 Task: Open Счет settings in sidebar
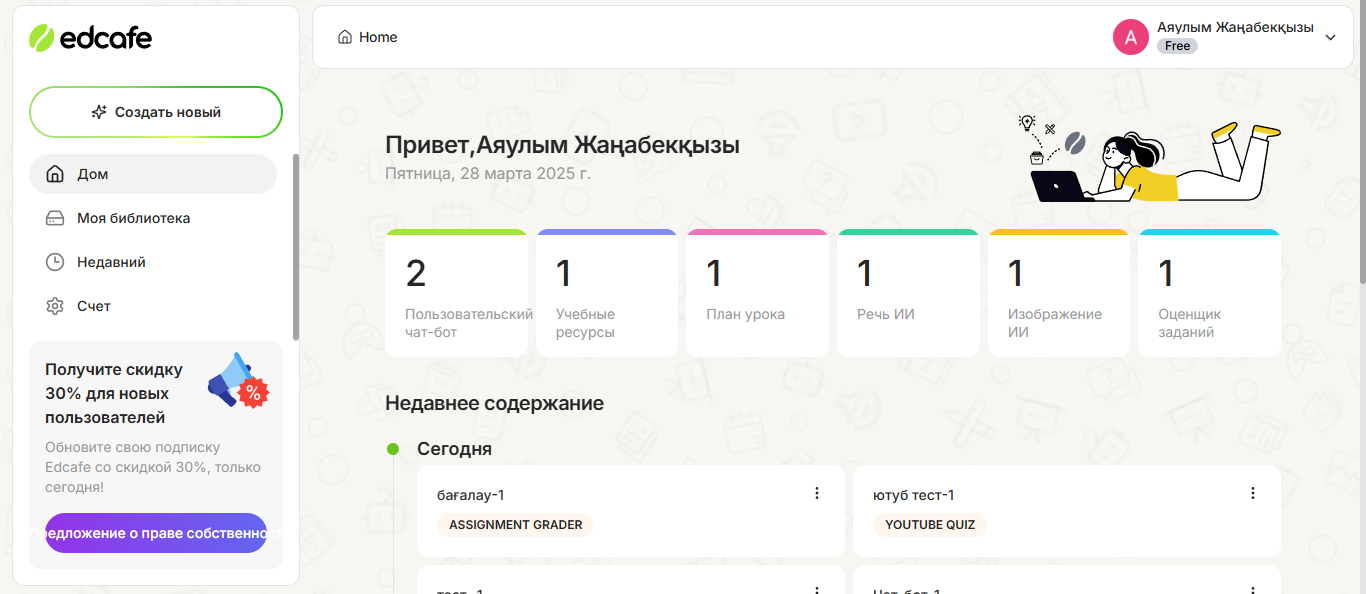[x=153, y=306]
